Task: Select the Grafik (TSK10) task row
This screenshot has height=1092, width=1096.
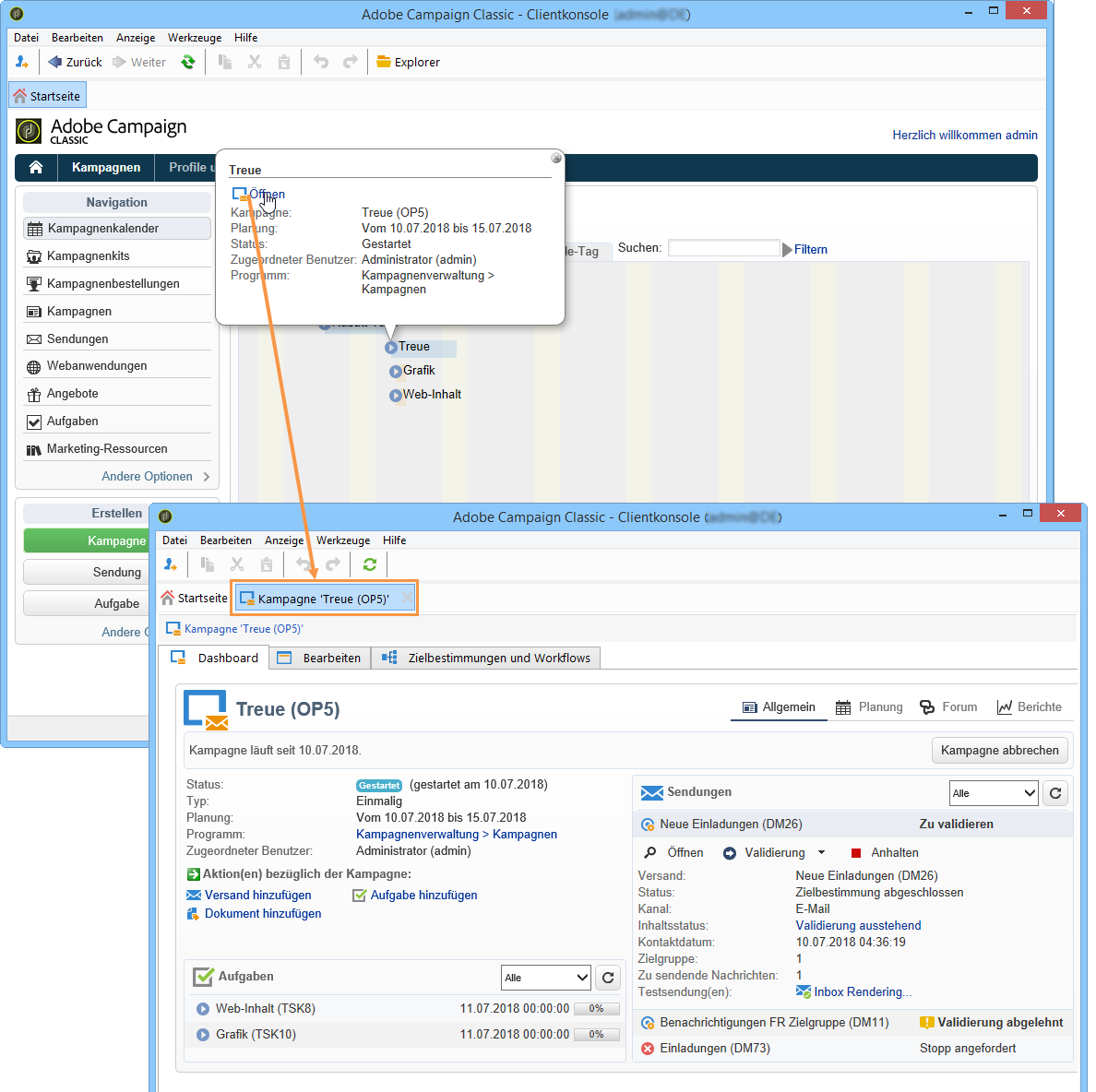Action: coord(405,1035)
